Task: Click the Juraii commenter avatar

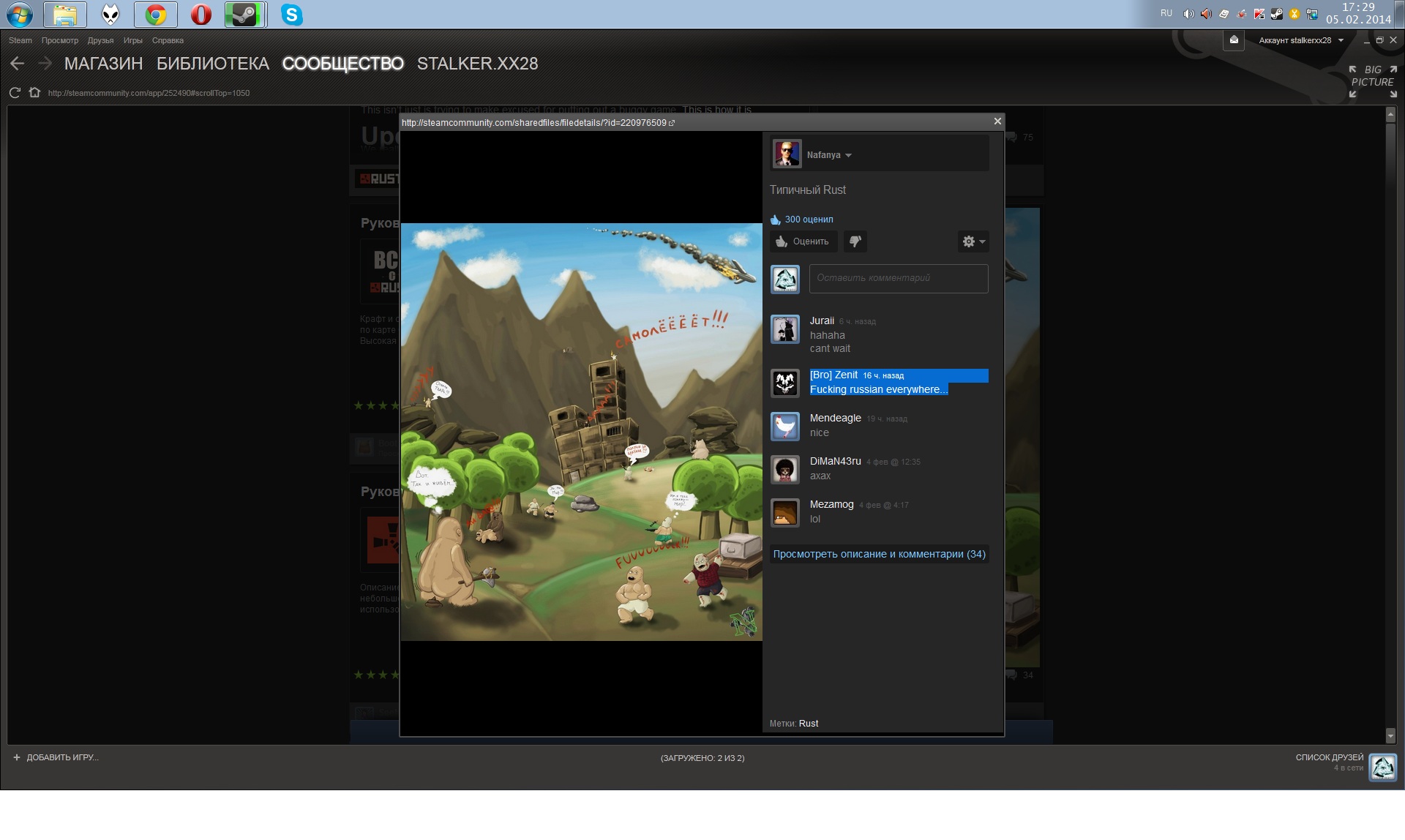Action: pyautogui.click(x=785, y=329)
